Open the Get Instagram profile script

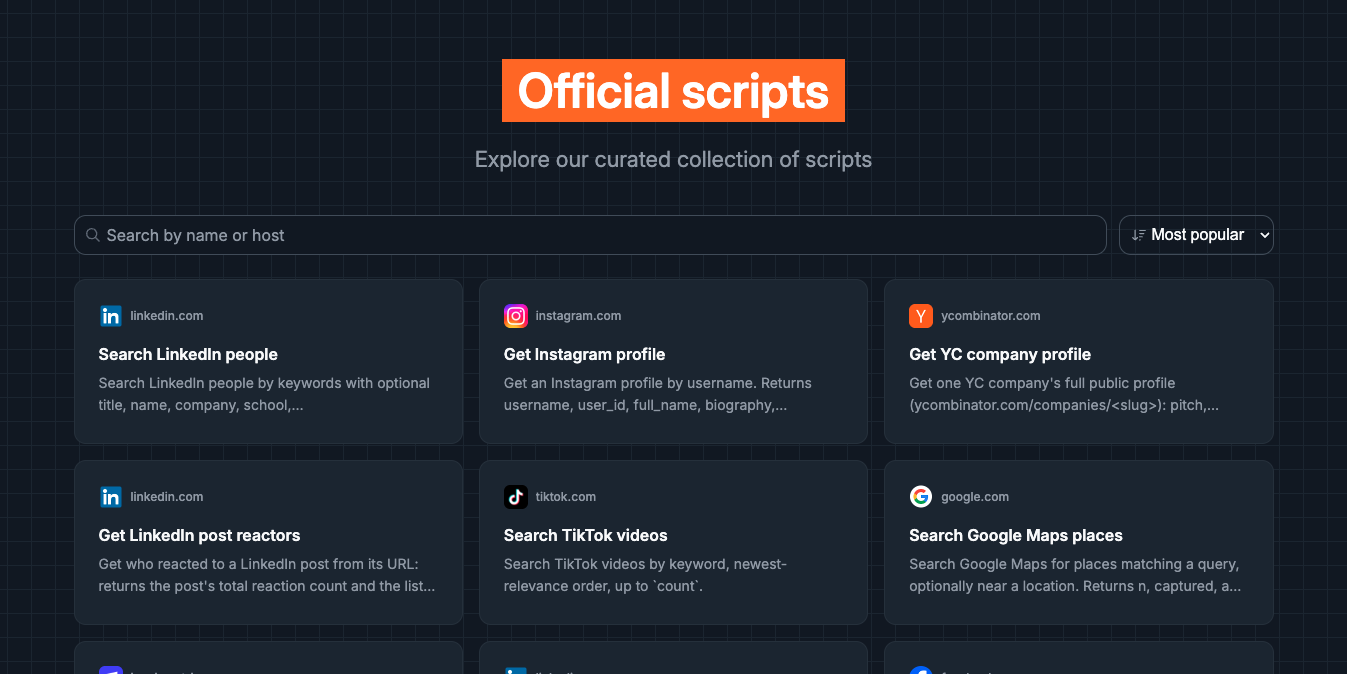click(x=673, y=361)
